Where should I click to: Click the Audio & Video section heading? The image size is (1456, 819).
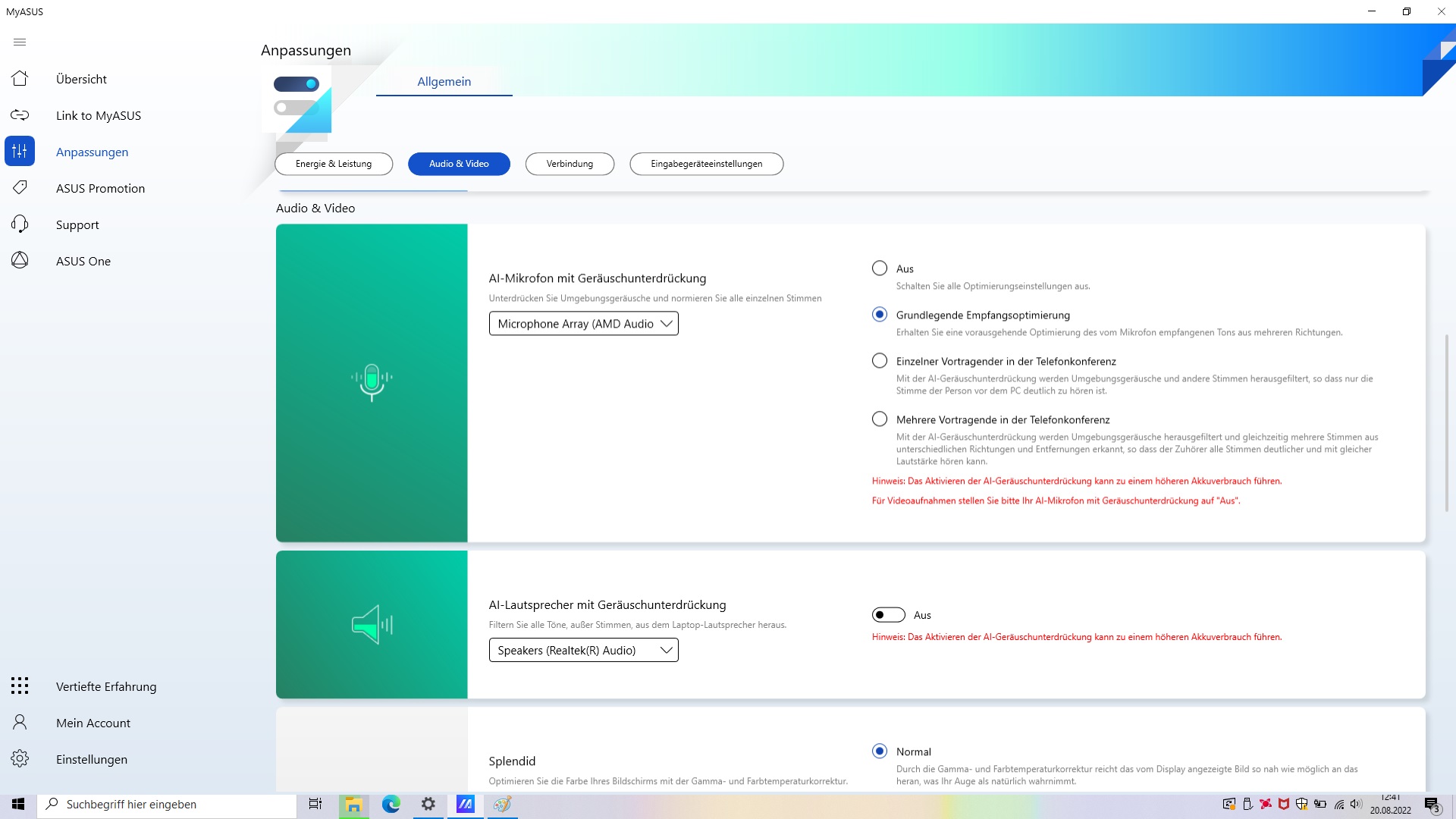click(315, 208)
